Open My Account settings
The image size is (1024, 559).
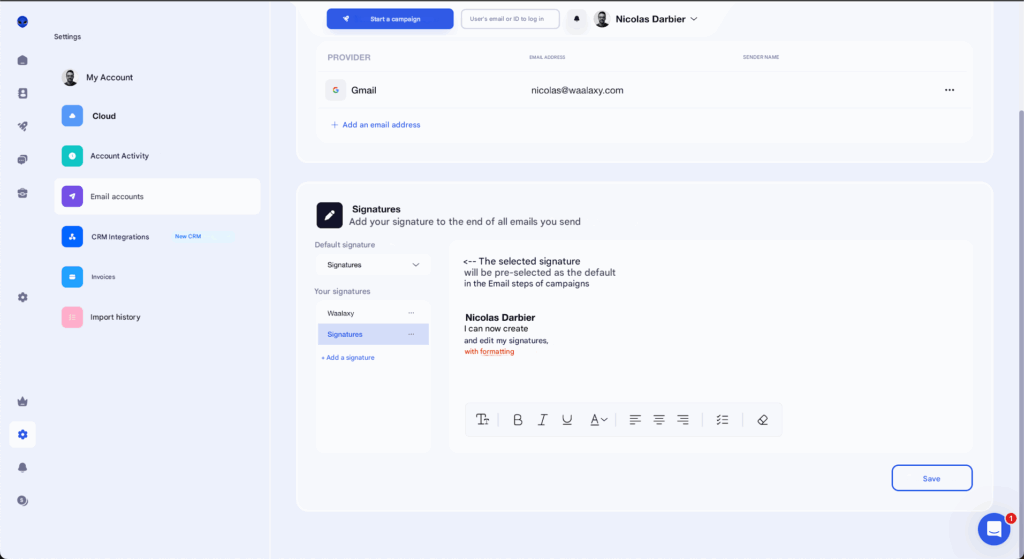[109, 77]
